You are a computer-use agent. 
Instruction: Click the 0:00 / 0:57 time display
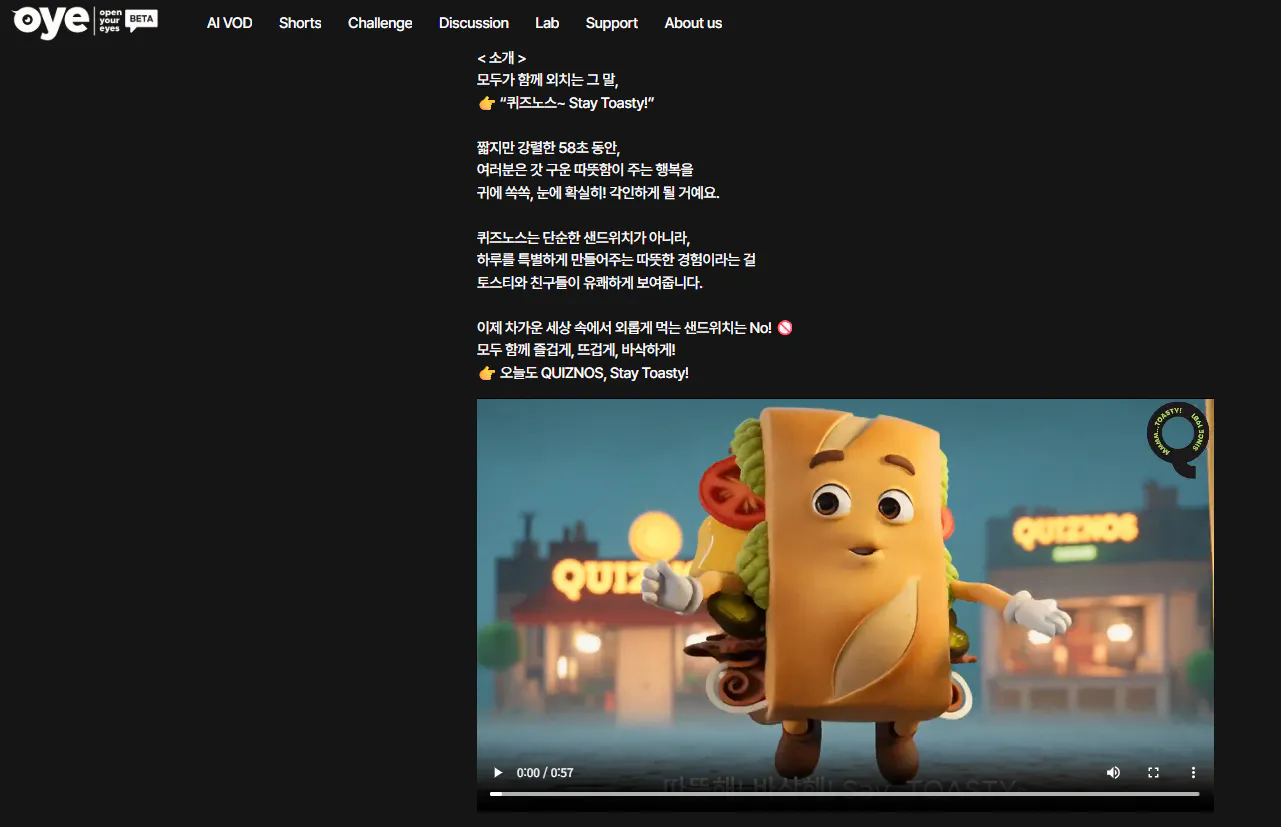(x=545, y=773)
